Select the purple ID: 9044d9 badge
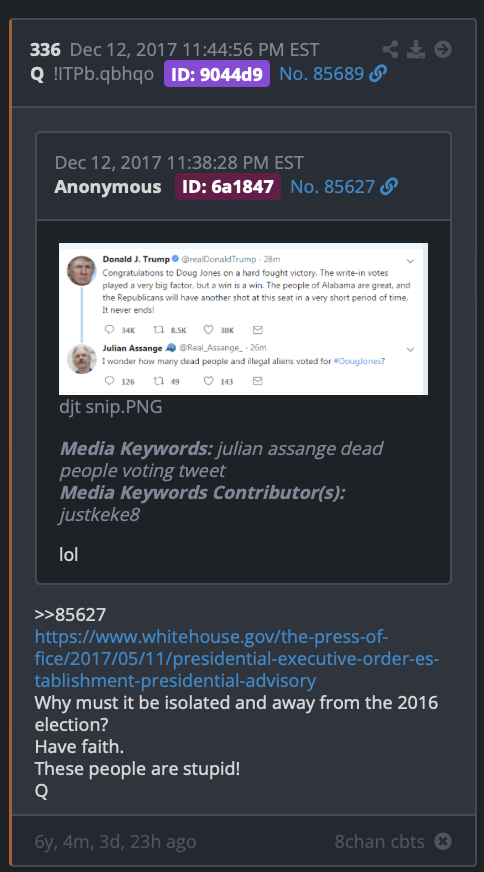 [x=217, y=73]
